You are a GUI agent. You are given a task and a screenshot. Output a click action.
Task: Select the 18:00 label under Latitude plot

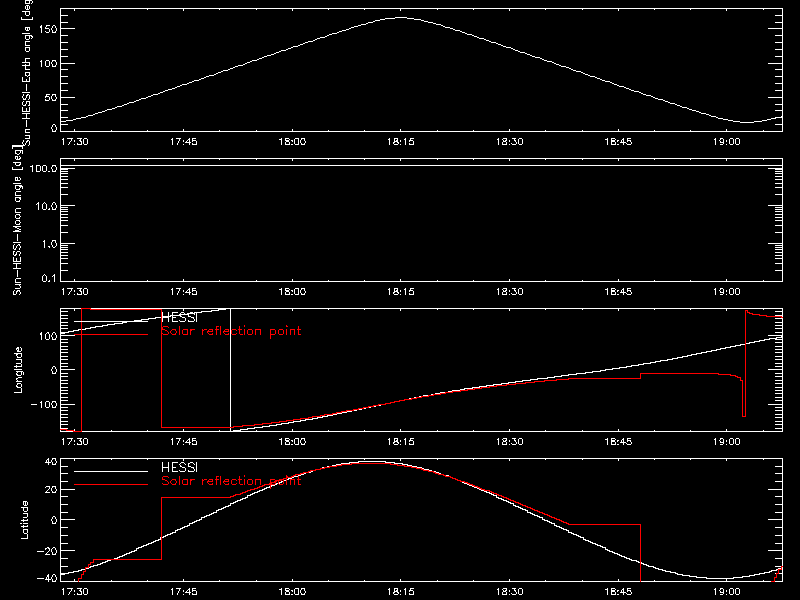tap(292, 591)
